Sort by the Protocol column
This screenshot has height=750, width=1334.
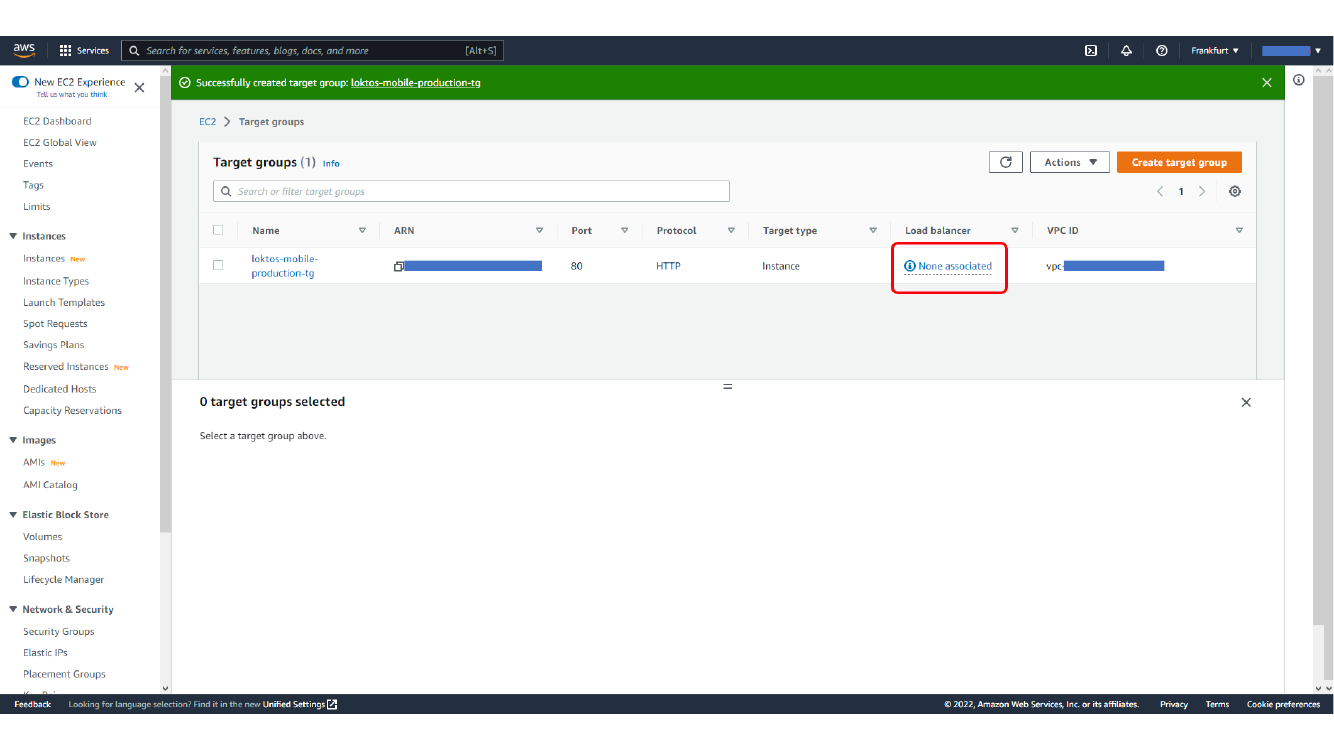[731, 230]
